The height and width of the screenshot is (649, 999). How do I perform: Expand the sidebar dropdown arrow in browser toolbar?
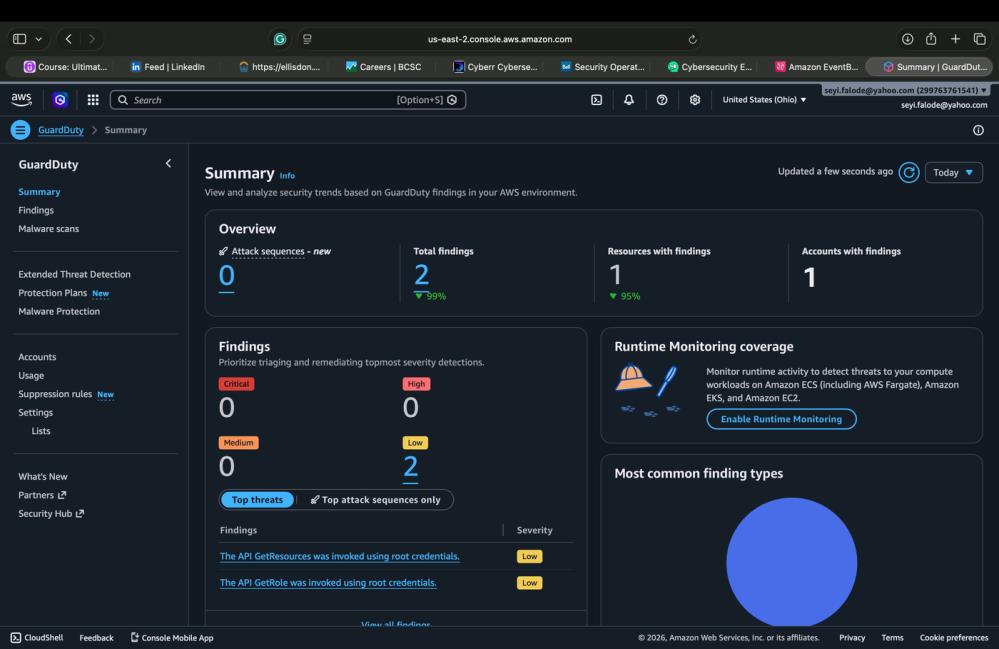pos(39,39)
